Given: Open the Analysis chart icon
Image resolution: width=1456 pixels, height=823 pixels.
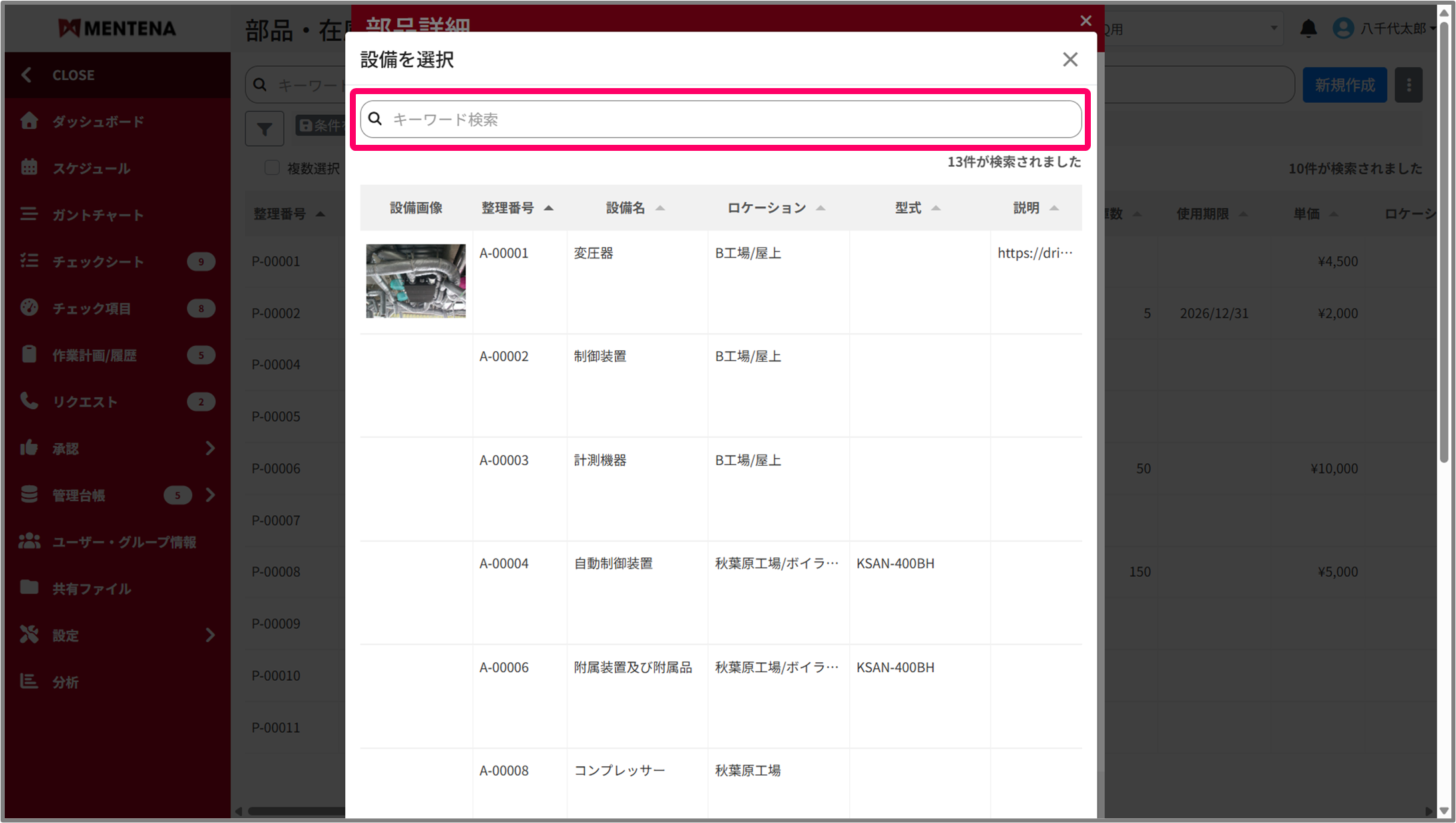Looking at the screenshot, I should coord(29,681).
